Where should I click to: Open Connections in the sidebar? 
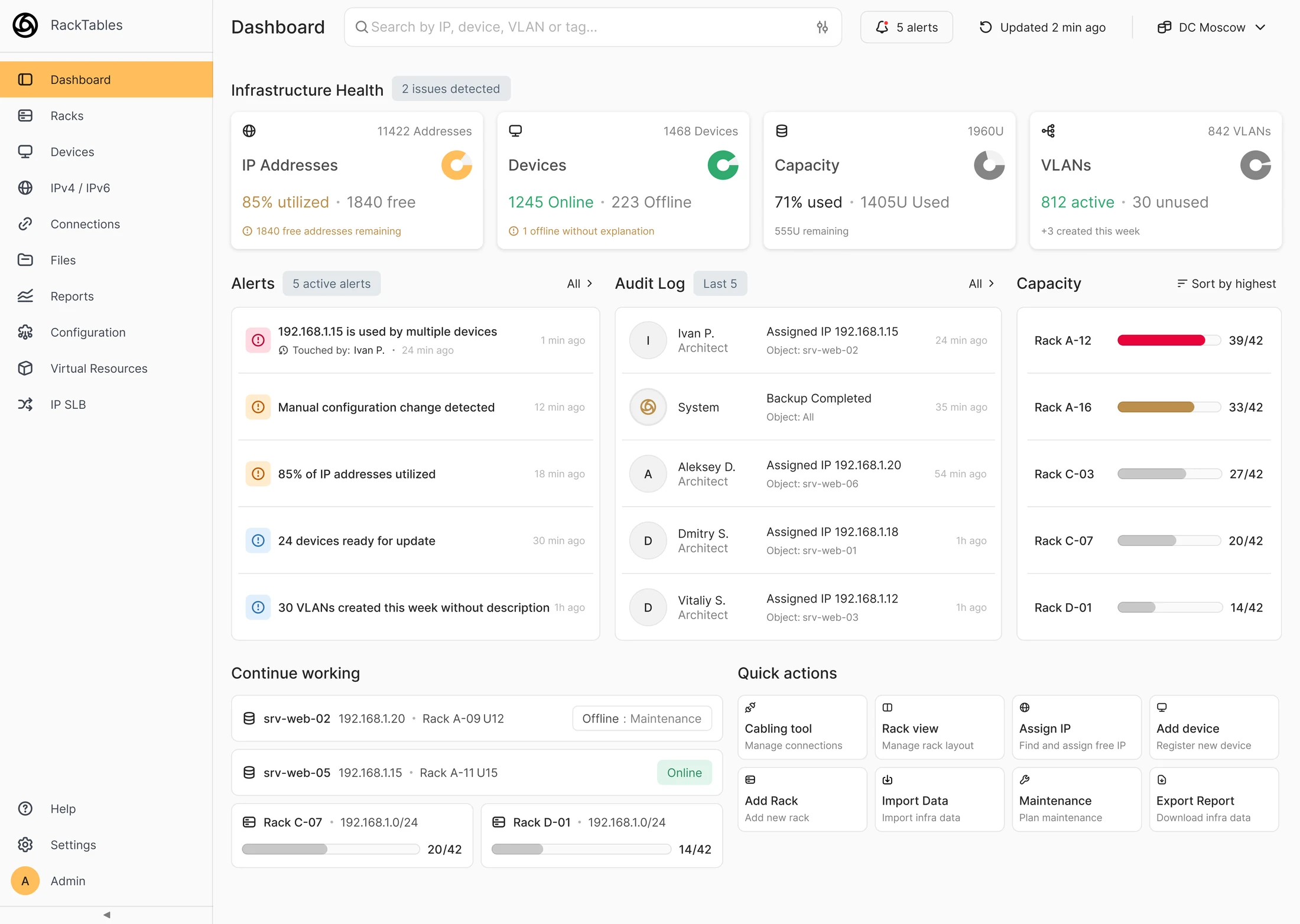point(106,223)
